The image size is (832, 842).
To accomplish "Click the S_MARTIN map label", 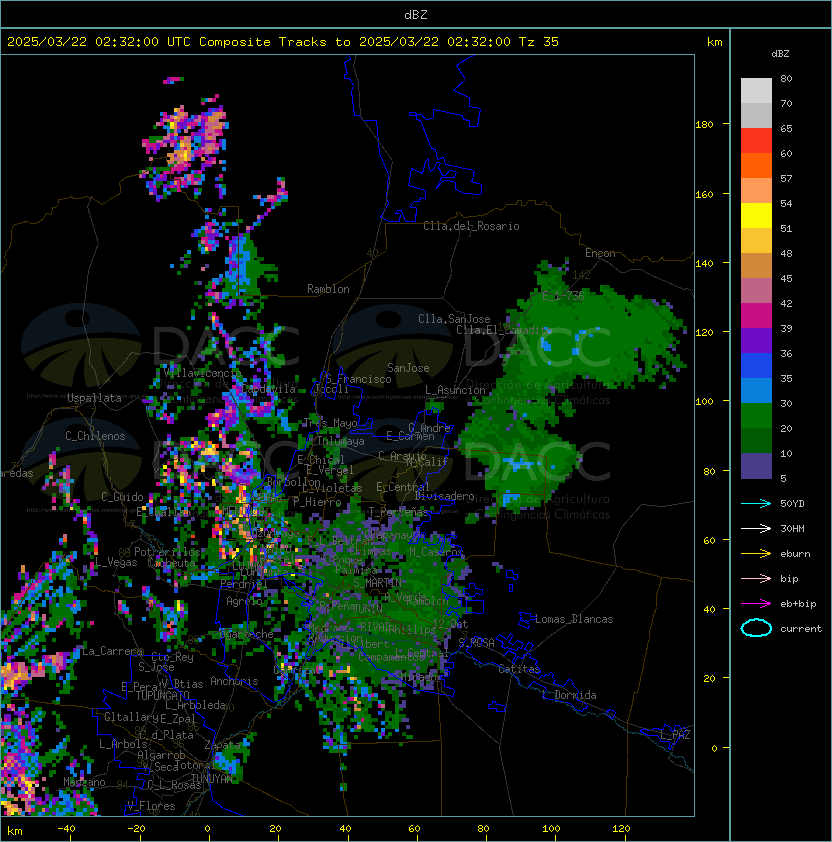I will tap(377, 583).
